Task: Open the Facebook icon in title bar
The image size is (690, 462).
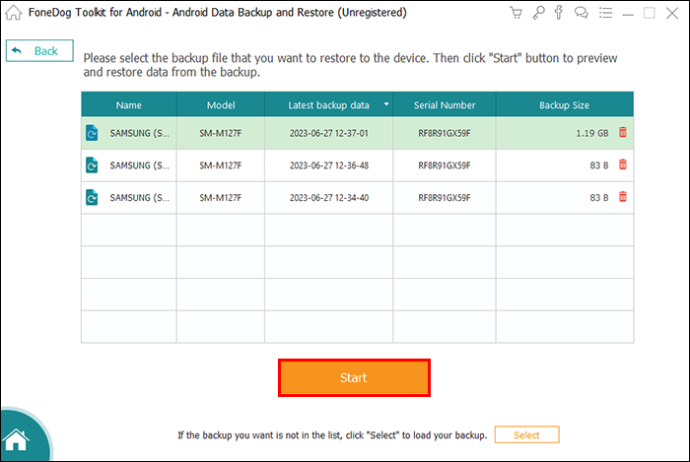Action: (x=559, y=12)
